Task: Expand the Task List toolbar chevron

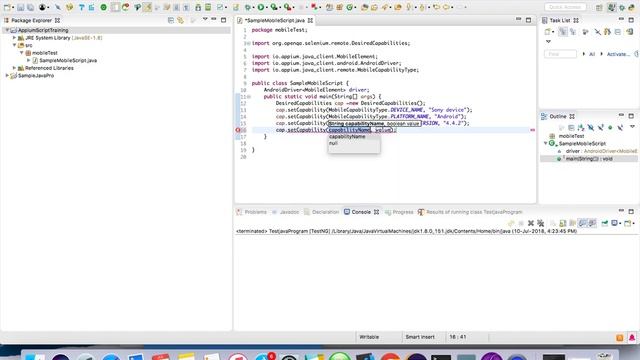Action: tap(548, 41)
